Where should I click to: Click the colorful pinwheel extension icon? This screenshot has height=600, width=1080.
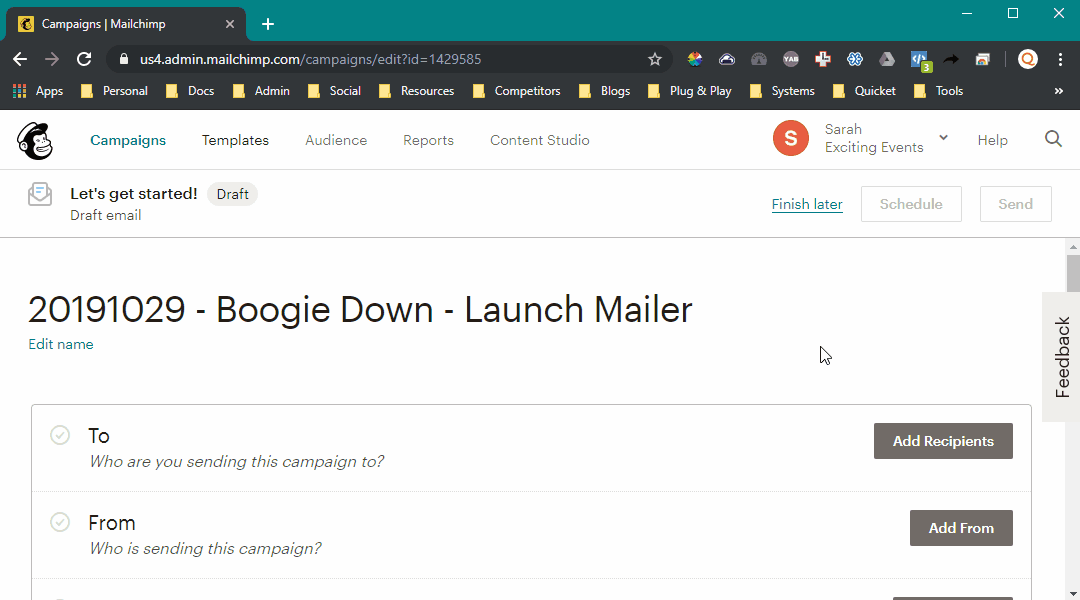point(694,59)
